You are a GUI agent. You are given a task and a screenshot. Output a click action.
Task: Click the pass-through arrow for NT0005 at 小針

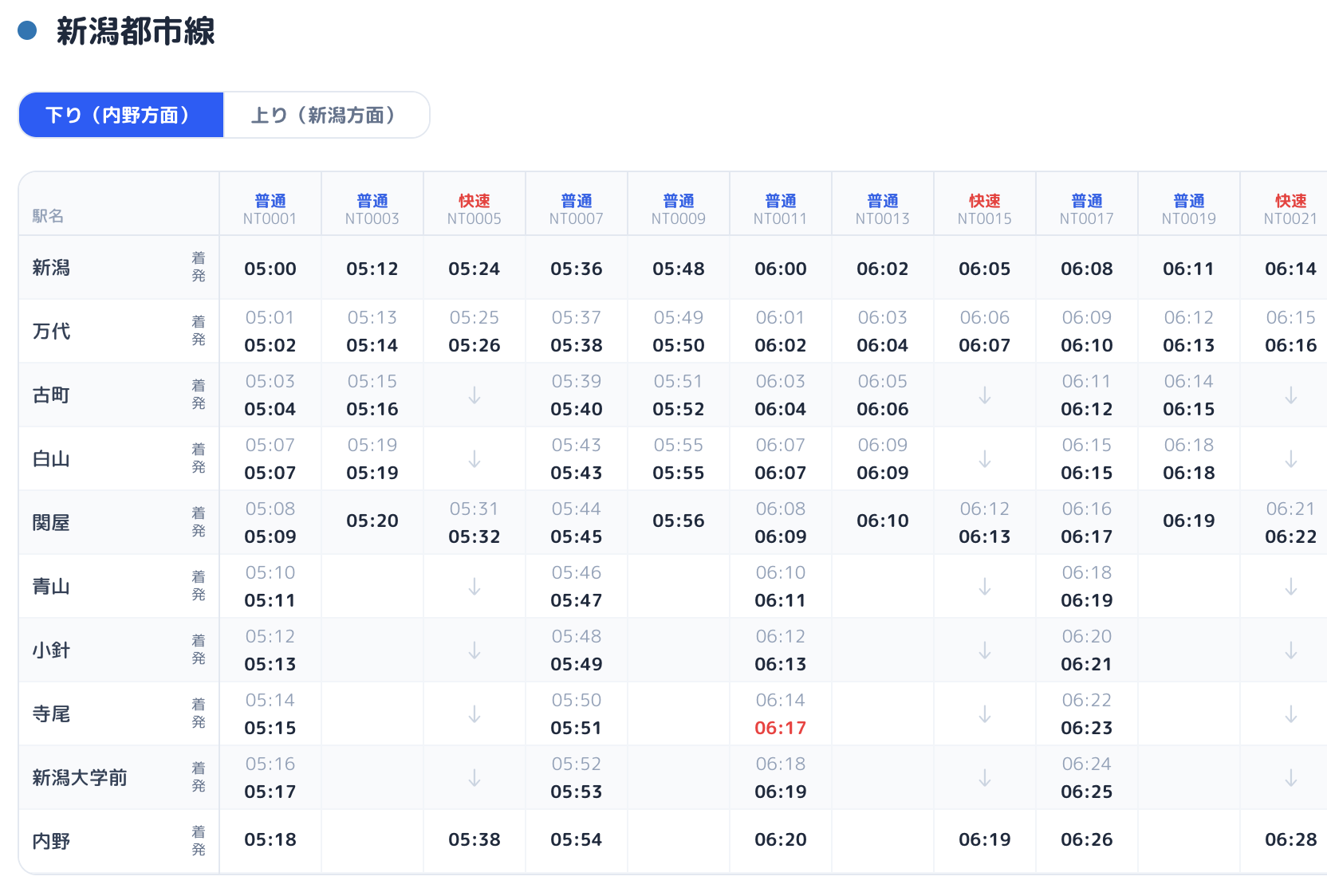(x=474, y=650)
